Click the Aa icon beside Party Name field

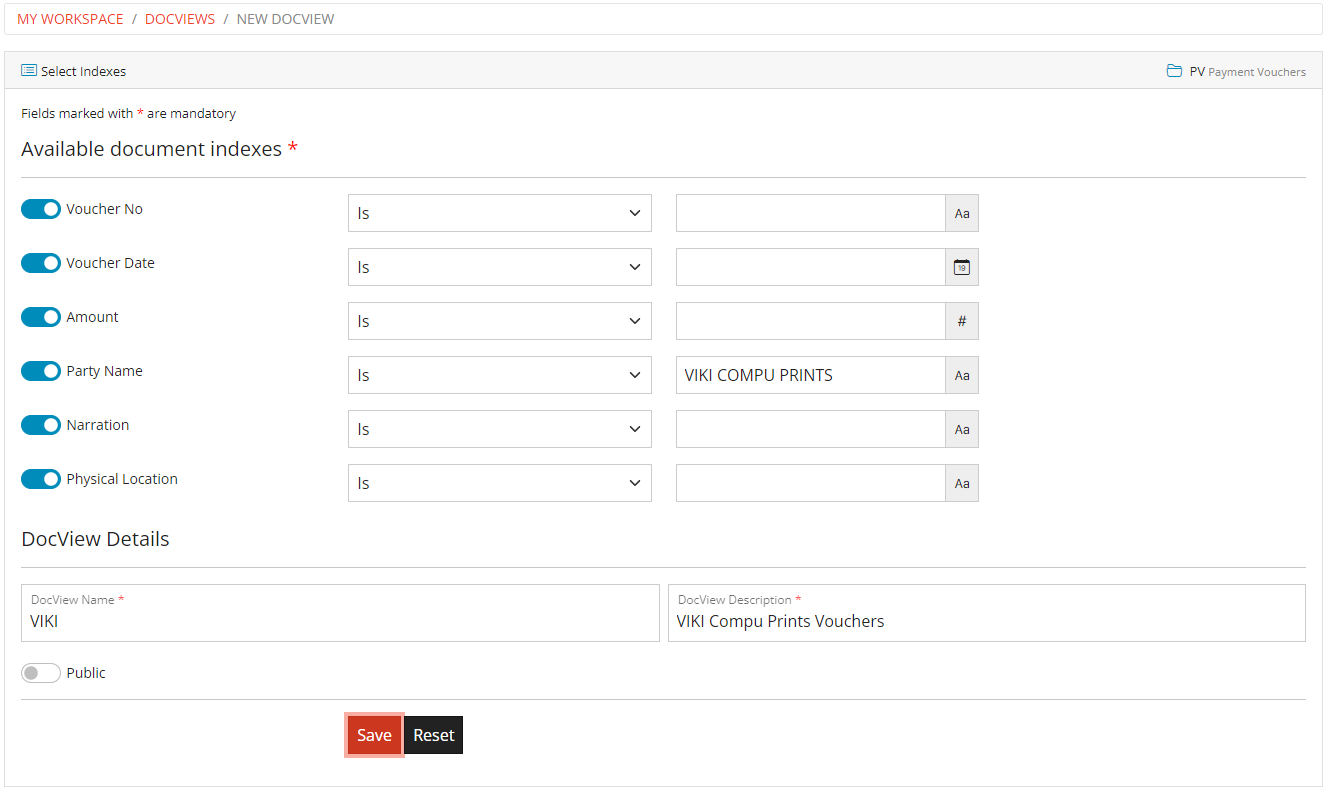[961, 375]
